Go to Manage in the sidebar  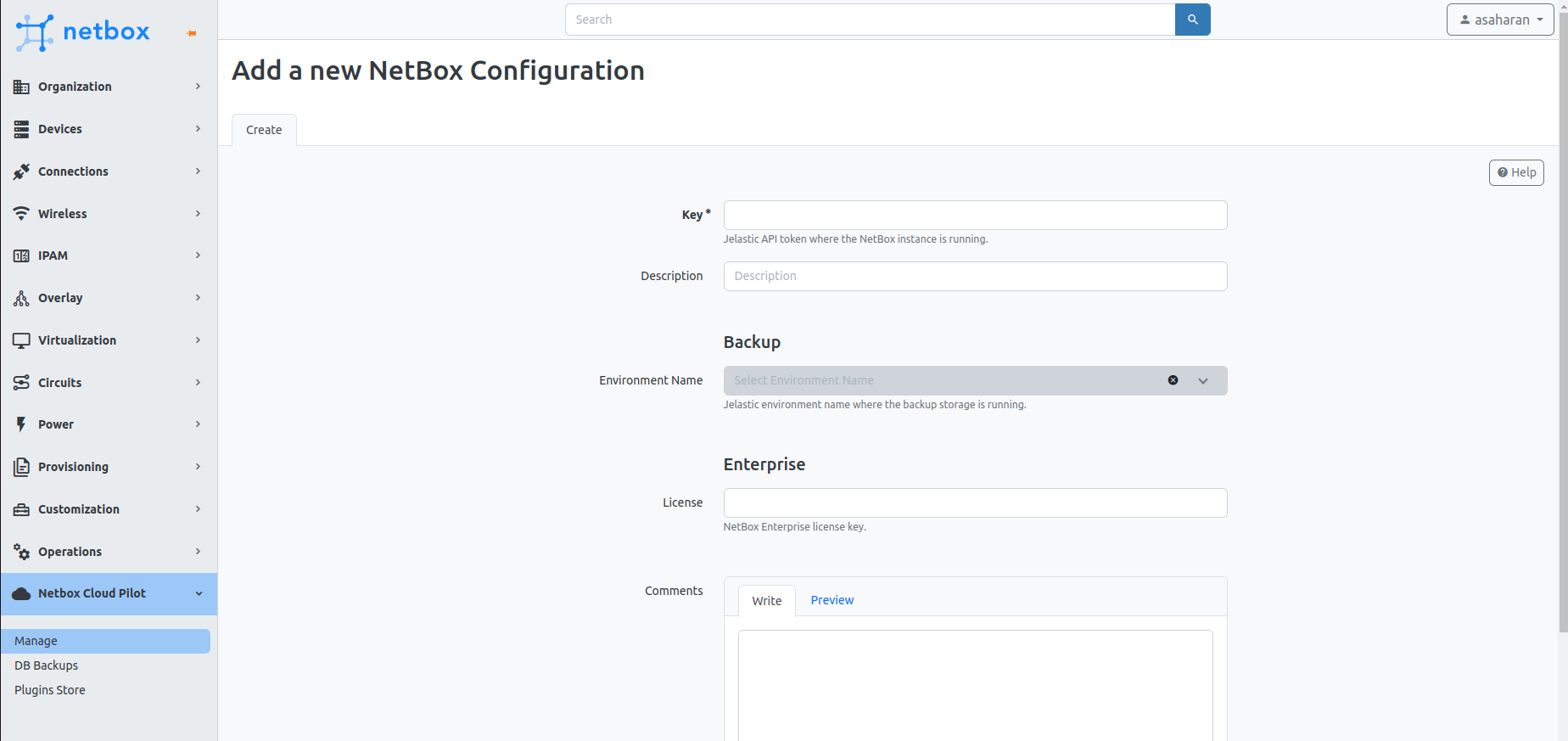[x=105, y=641]
